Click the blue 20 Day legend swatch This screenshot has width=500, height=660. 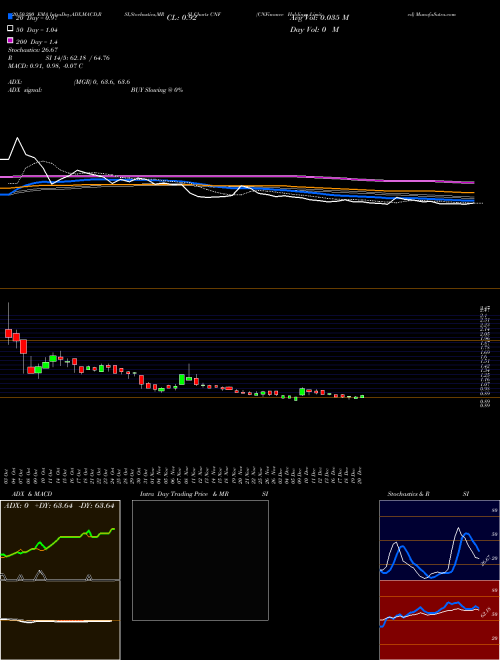tap(11, 17)
